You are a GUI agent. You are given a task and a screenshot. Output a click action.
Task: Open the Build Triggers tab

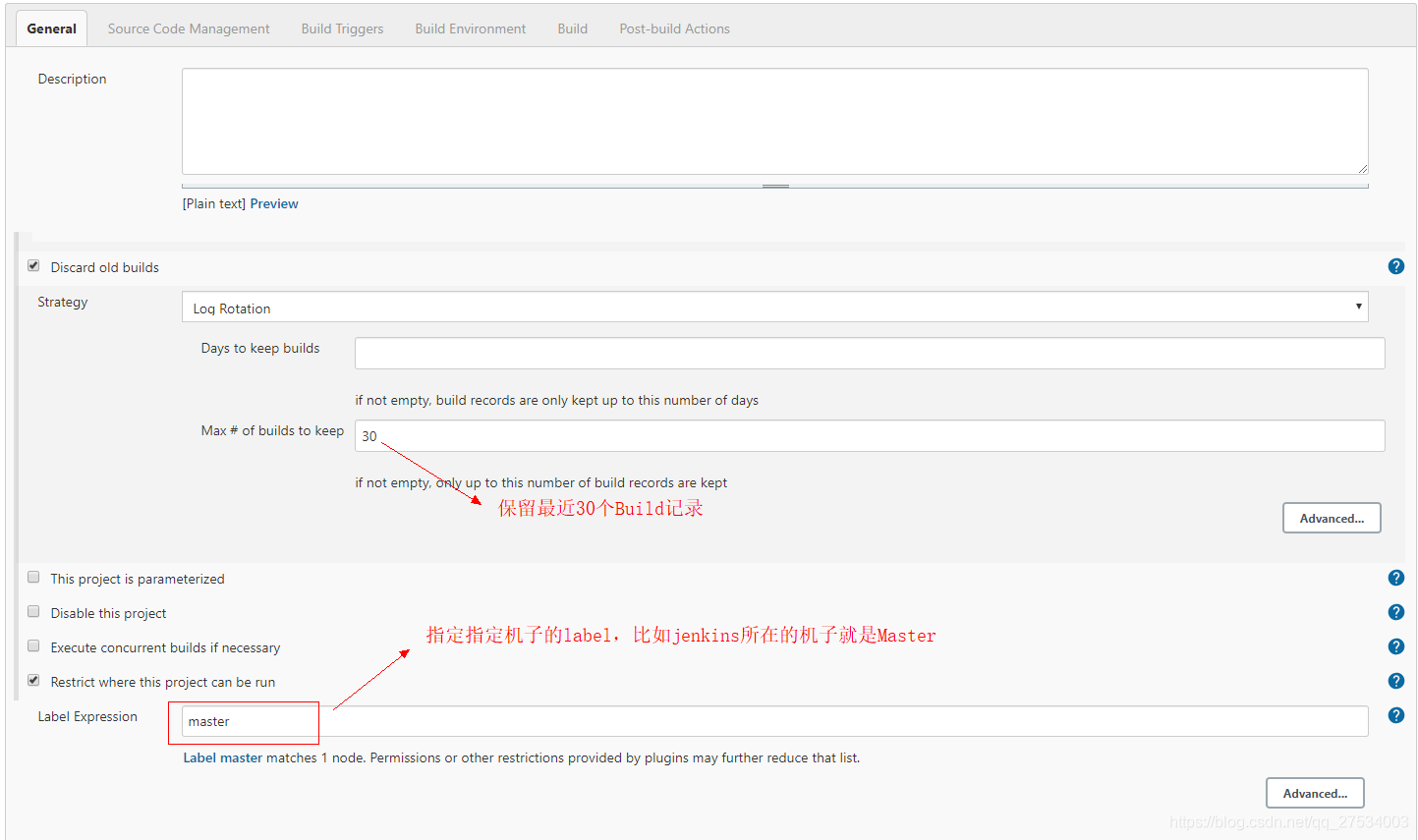point(342,28)
